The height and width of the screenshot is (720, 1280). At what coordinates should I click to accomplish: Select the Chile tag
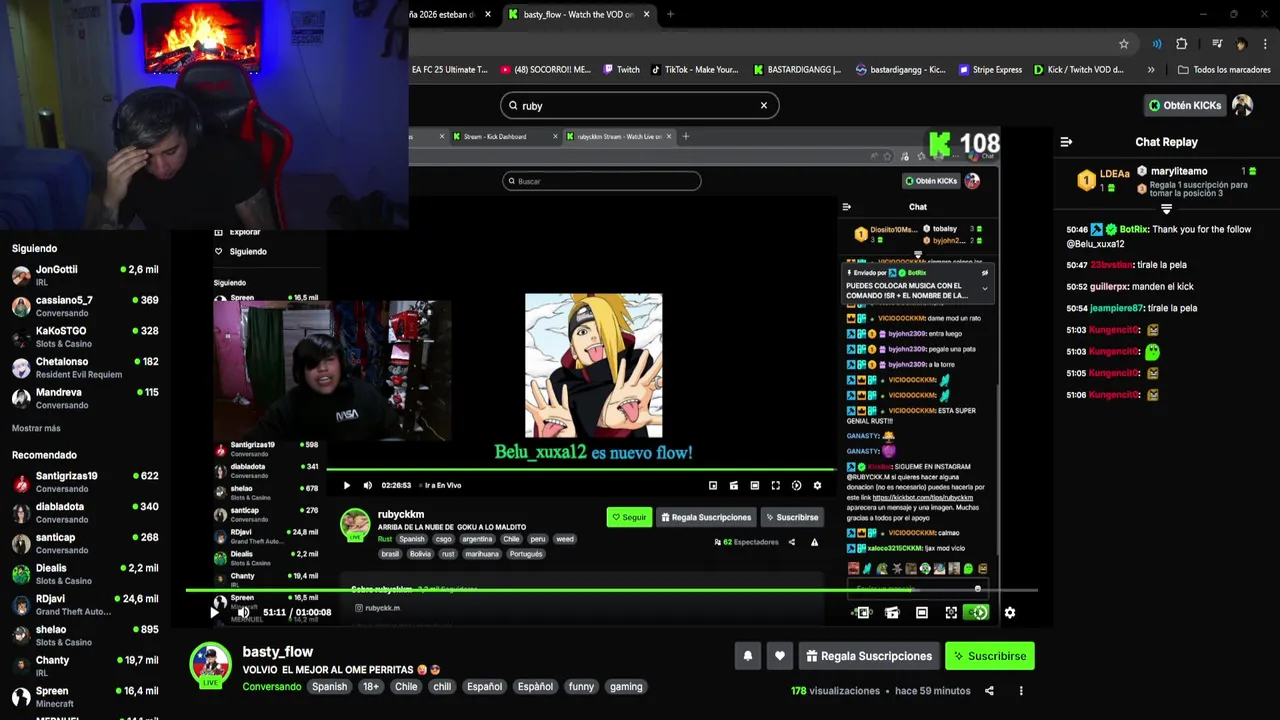pyautogui.click(x=406, y=687)
